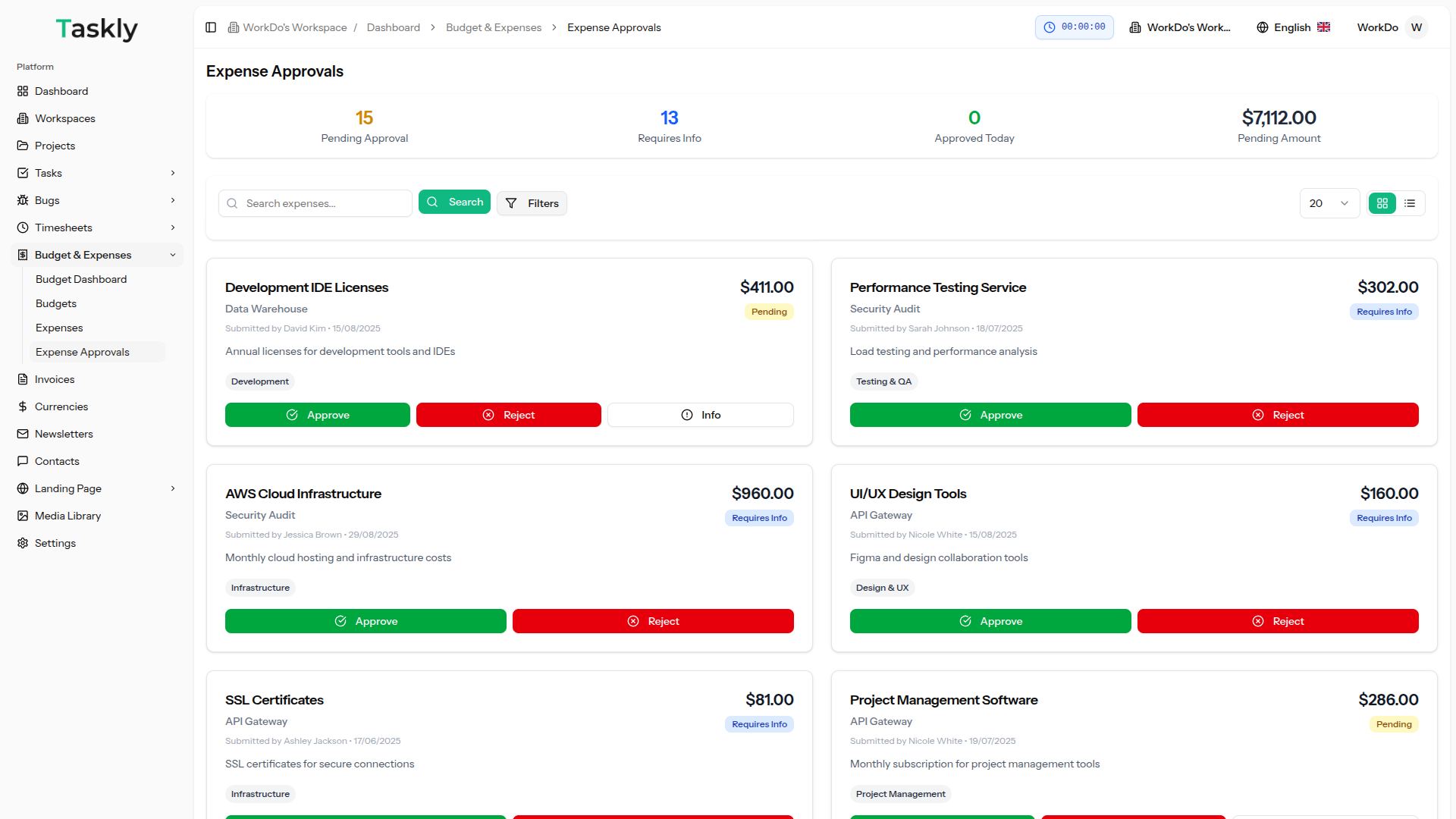Click the Currencies dollar icon
This screenshot has width=1456, height=819.
point(23,406)
